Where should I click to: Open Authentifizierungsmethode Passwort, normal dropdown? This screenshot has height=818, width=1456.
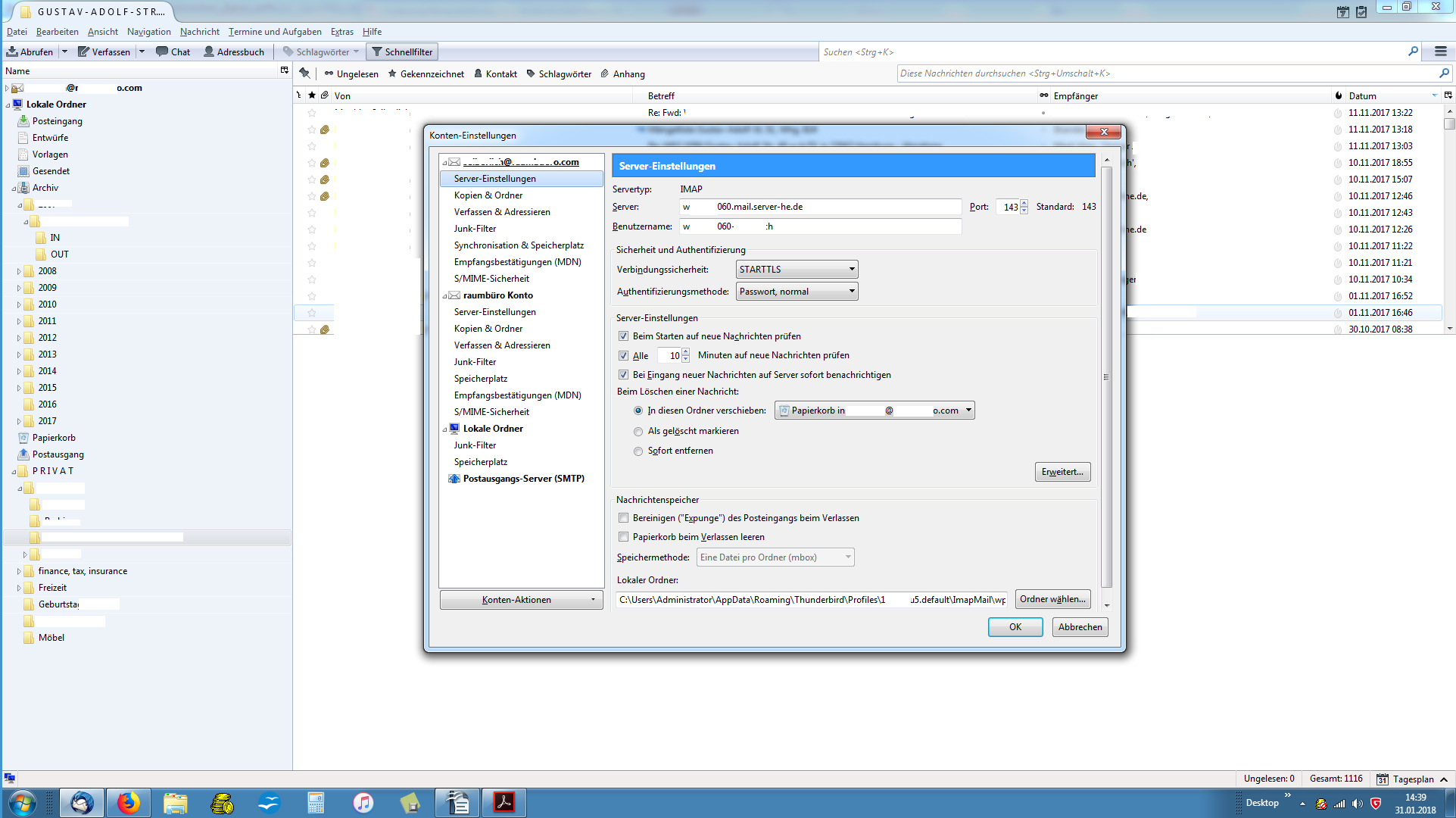pyautogui.click(x=797, y=292)
